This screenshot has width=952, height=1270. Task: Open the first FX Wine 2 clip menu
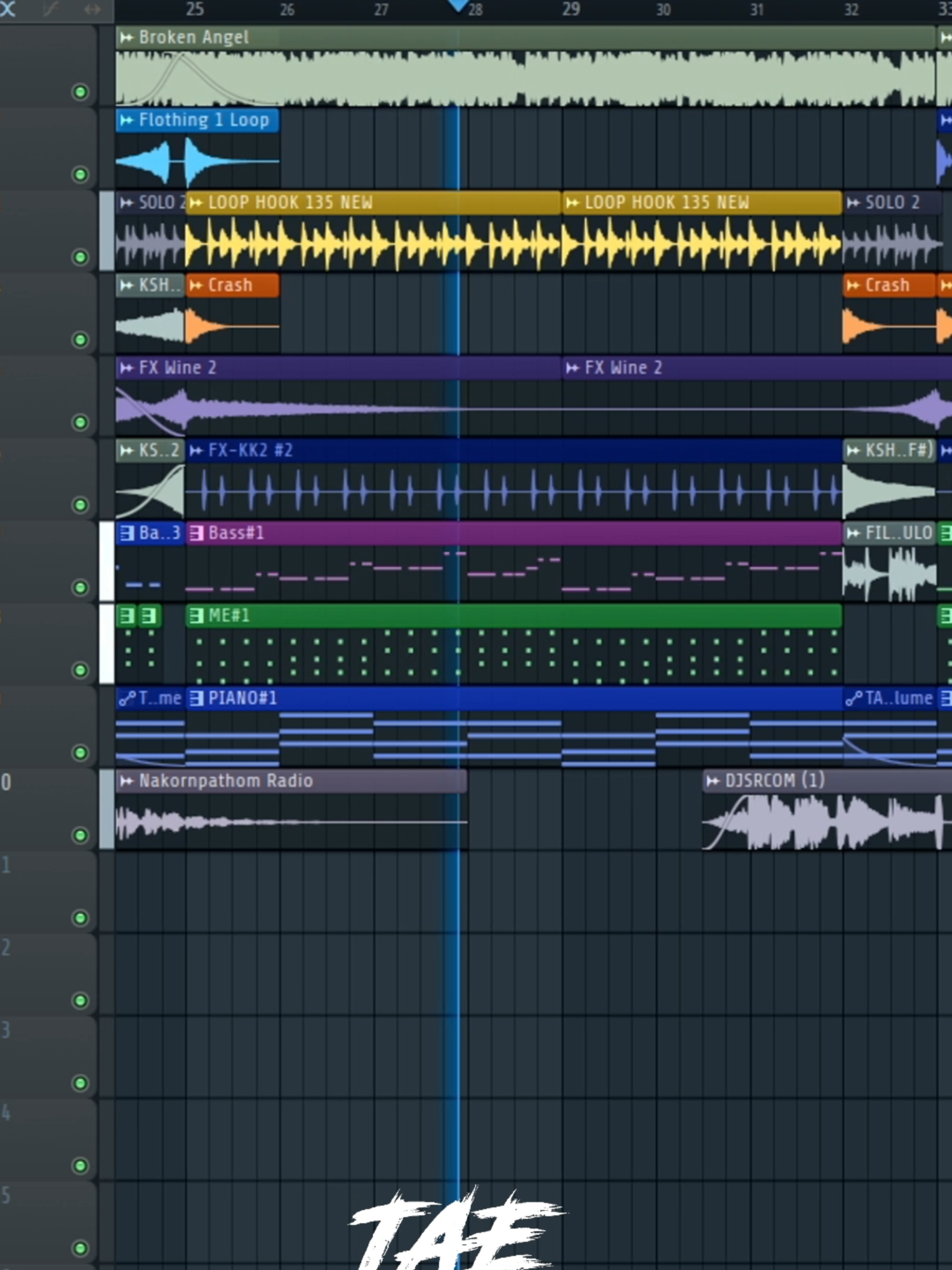tap(127, 368)
